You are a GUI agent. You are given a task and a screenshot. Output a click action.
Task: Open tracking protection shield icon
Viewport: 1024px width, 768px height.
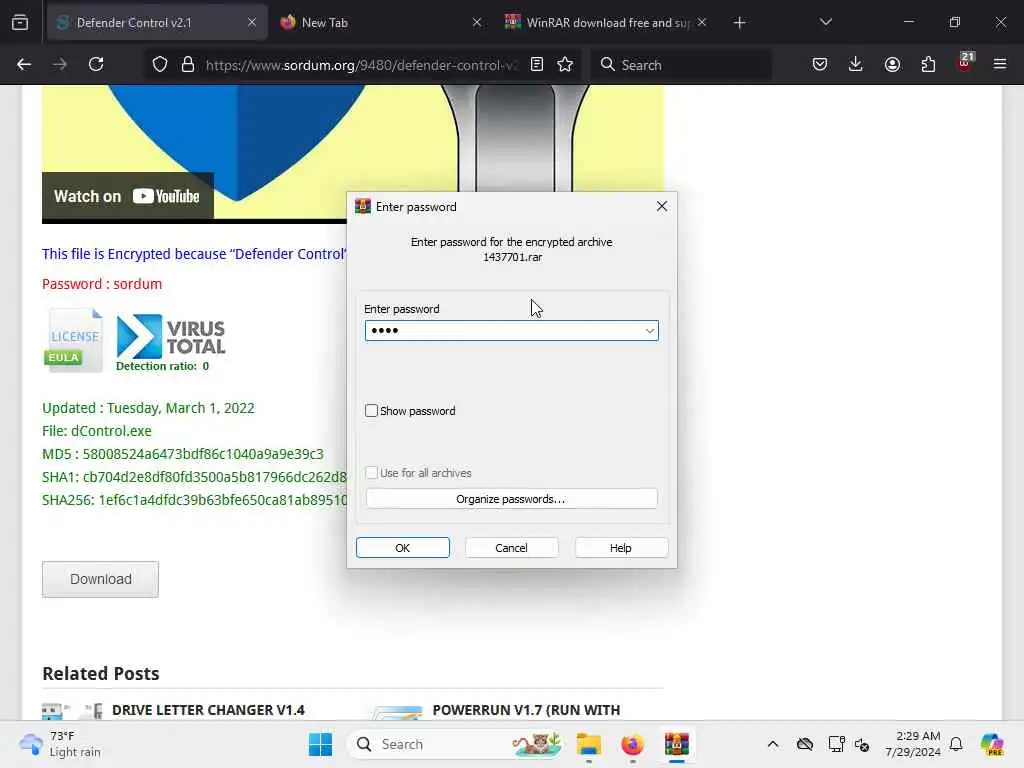coord(160,64)
